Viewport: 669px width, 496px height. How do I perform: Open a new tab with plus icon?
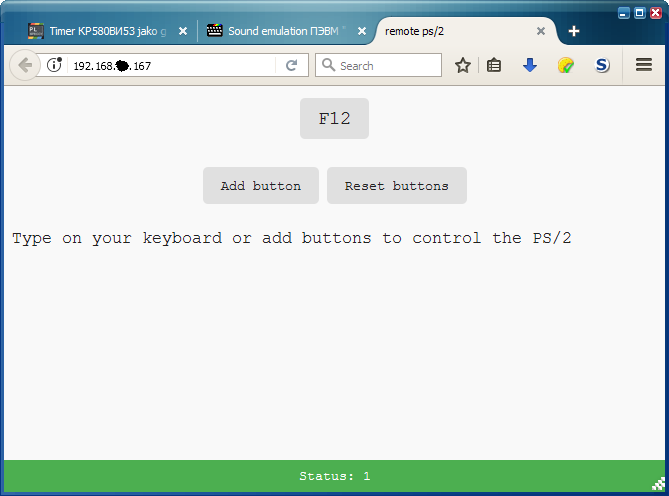574,31
